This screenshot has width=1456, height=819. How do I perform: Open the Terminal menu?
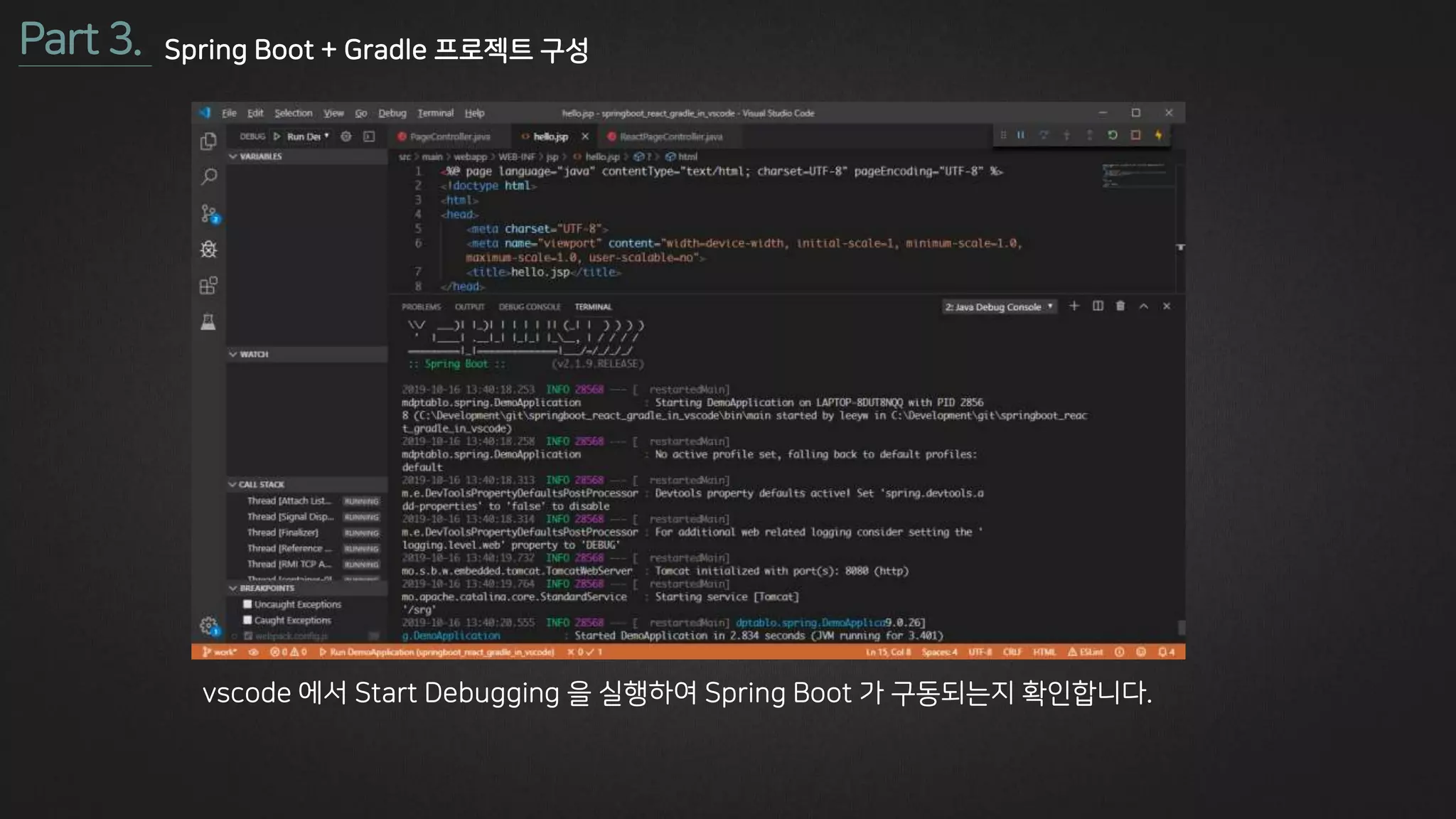point(435,113)
